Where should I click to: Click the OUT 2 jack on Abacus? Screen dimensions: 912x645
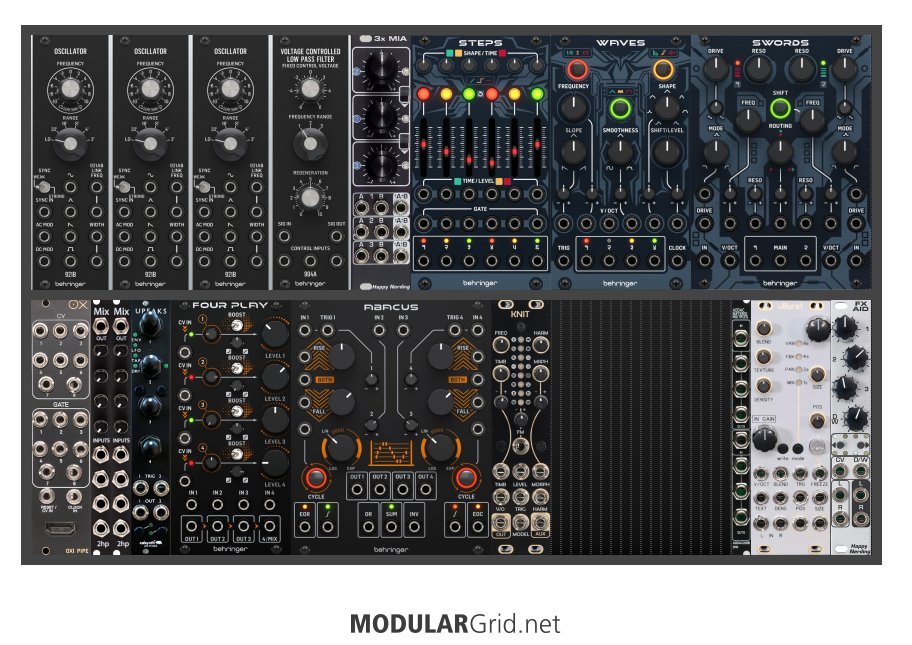click(379, 489)
